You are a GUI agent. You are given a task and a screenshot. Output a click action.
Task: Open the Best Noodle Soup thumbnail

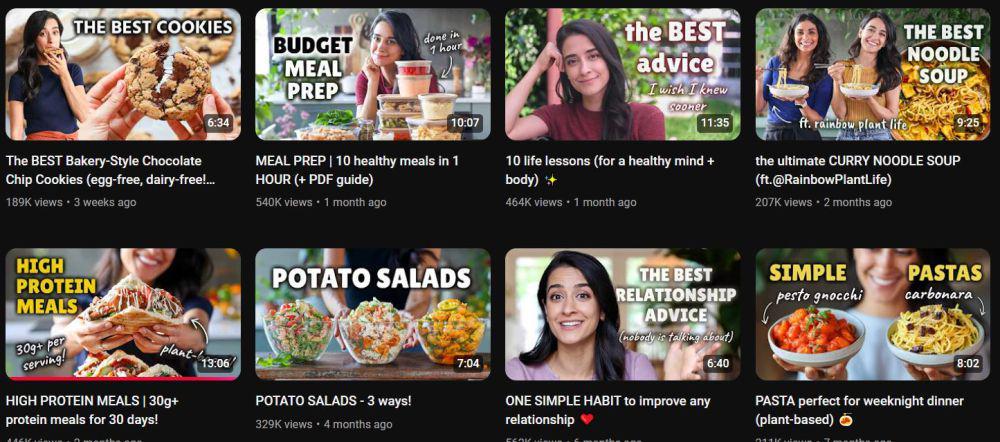click(x=873, y=74)
